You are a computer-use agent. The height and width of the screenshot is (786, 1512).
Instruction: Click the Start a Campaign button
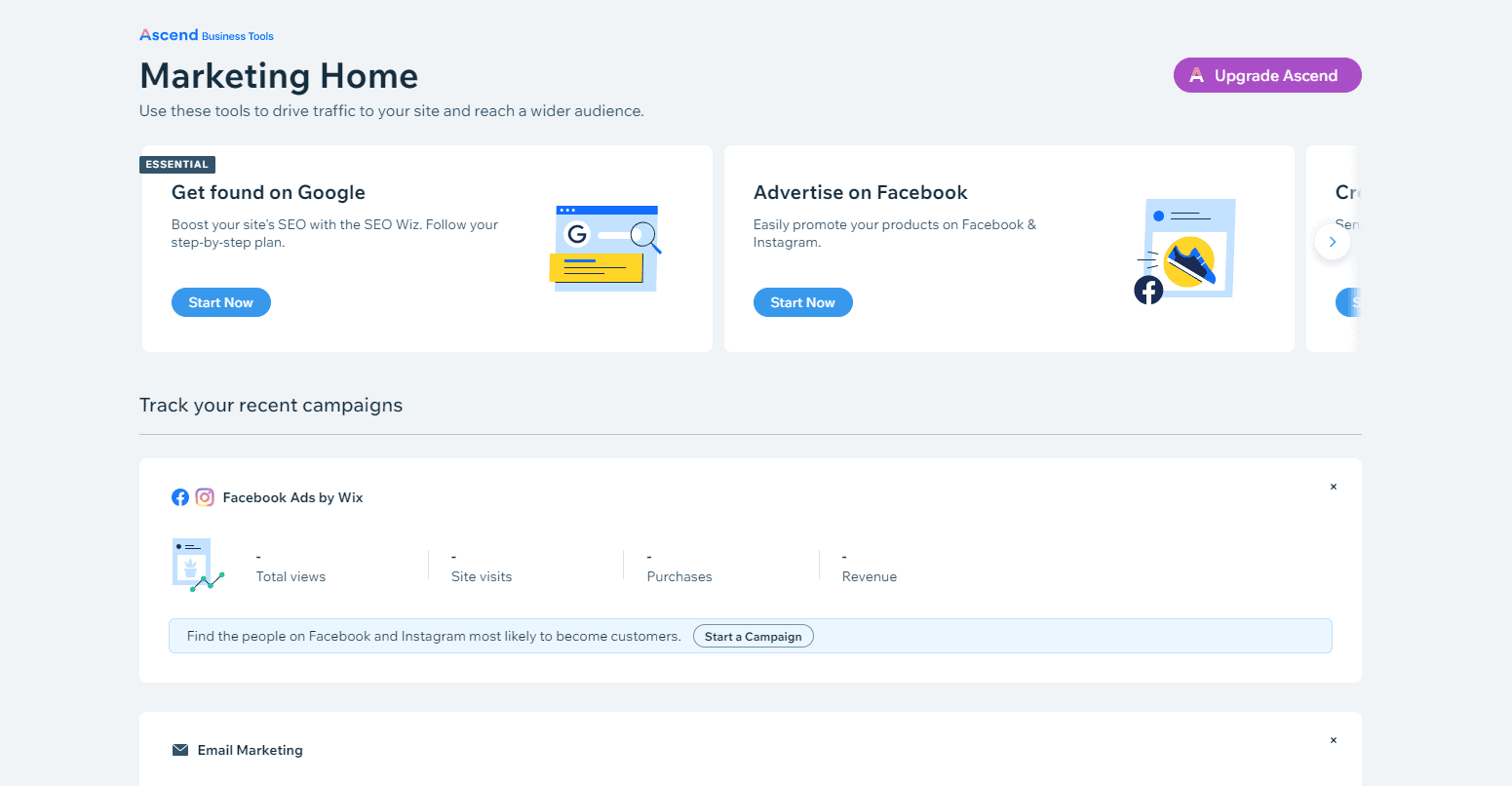(754, 636)
